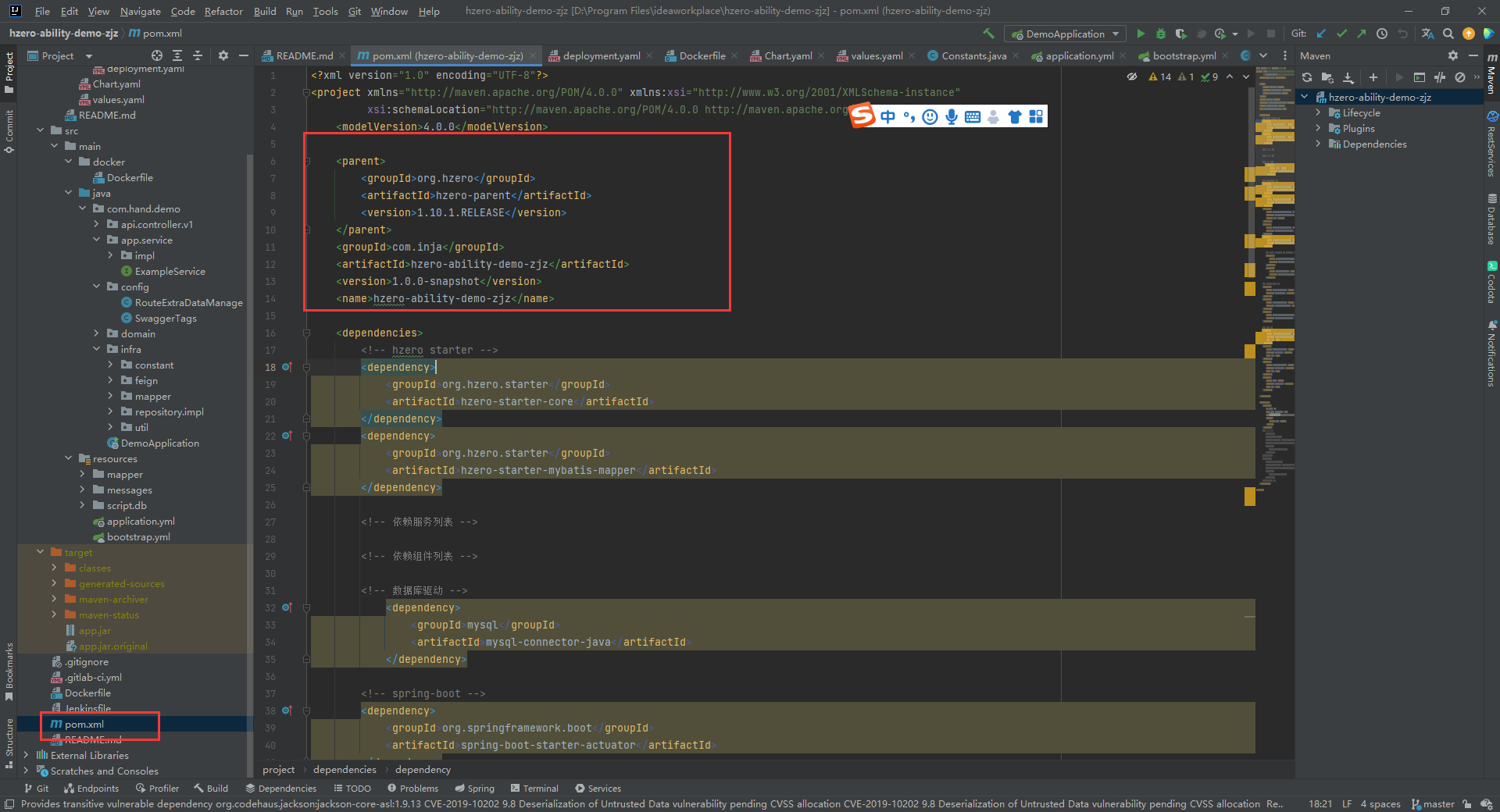Viewport: 1500px width, 812px height.
Task: Run DemoApplication with coverage shield icon
Action: click(x=1181, y=34)
